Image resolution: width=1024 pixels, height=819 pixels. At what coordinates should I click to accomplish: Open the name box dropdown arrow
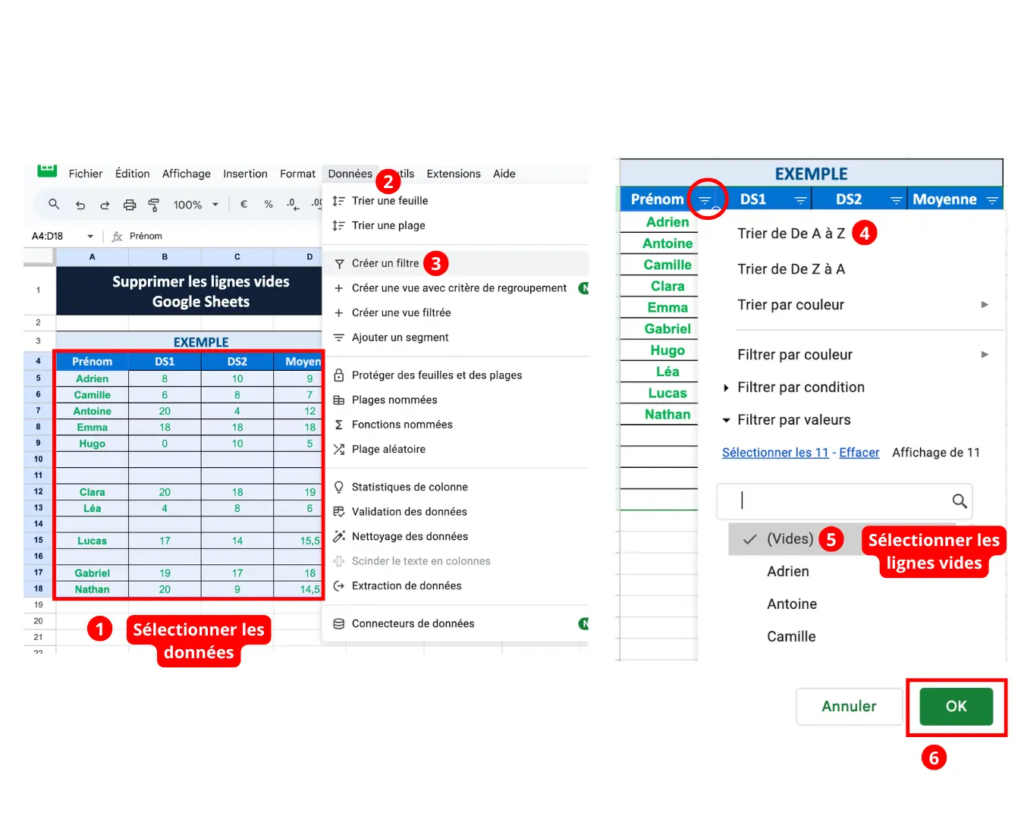pyautogui.click(x=90, y=236)
